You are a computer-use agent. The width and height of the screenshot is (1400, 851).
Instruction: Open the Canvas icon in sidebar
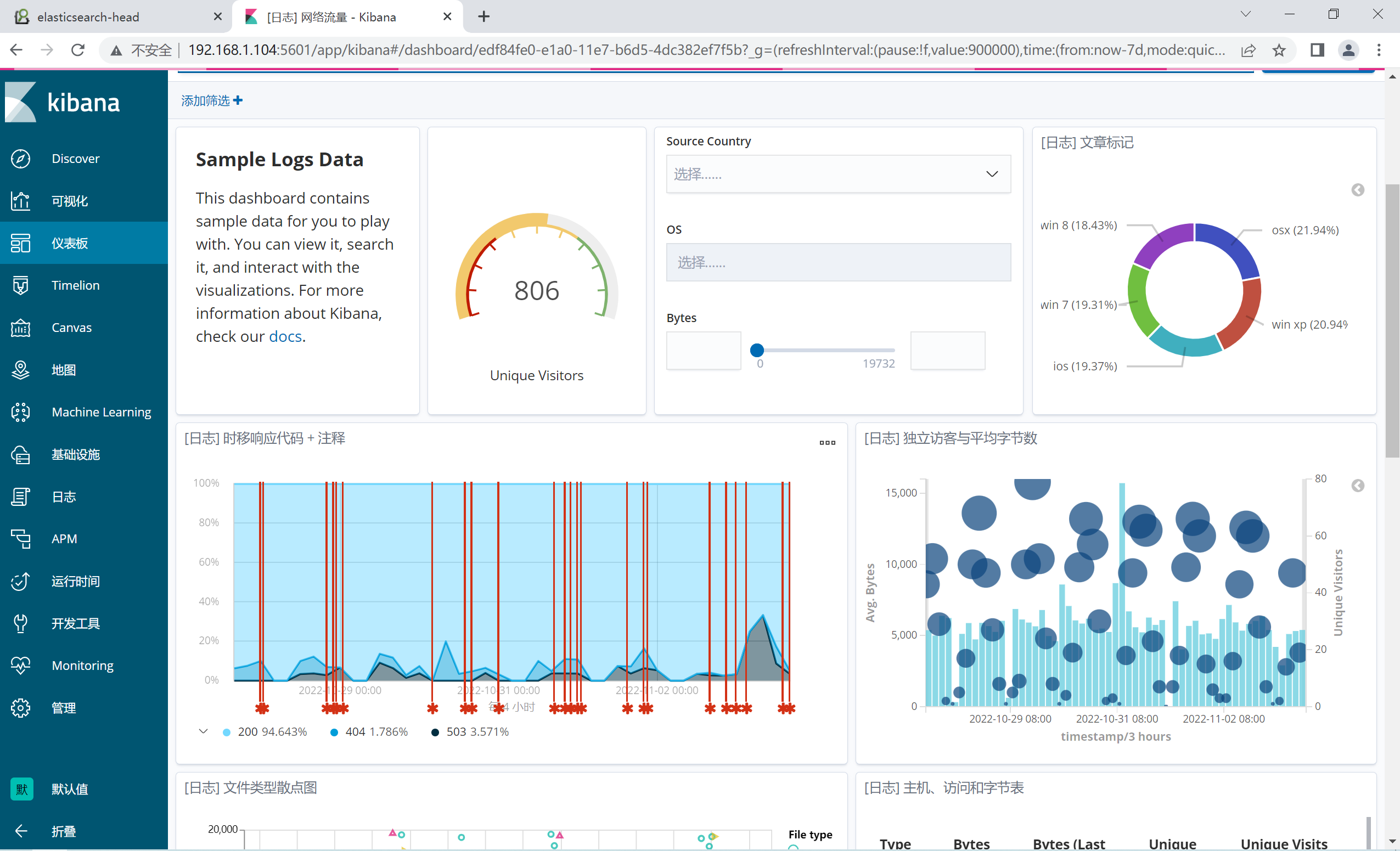click(x=20, y=328)
